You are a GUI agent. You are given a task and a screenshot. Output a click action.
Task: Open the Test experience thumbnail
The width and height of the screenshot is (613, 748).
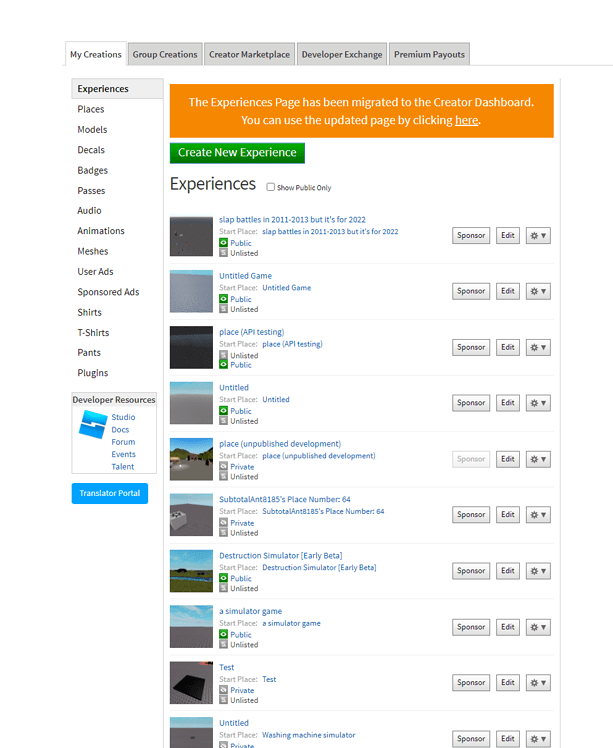coord(191,683)
